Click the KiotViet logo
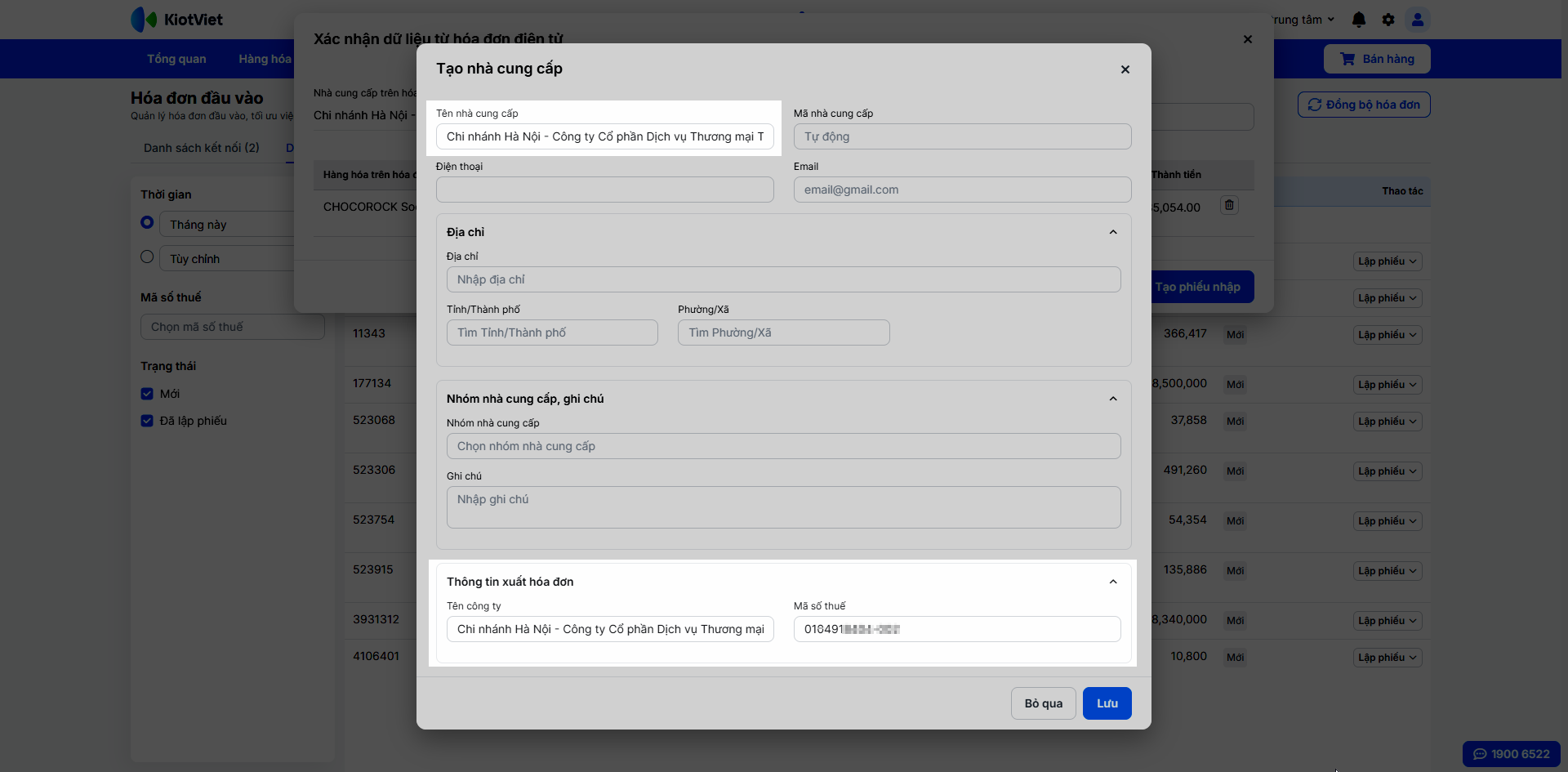1568x772 pixels. click(x=177, y=20)
